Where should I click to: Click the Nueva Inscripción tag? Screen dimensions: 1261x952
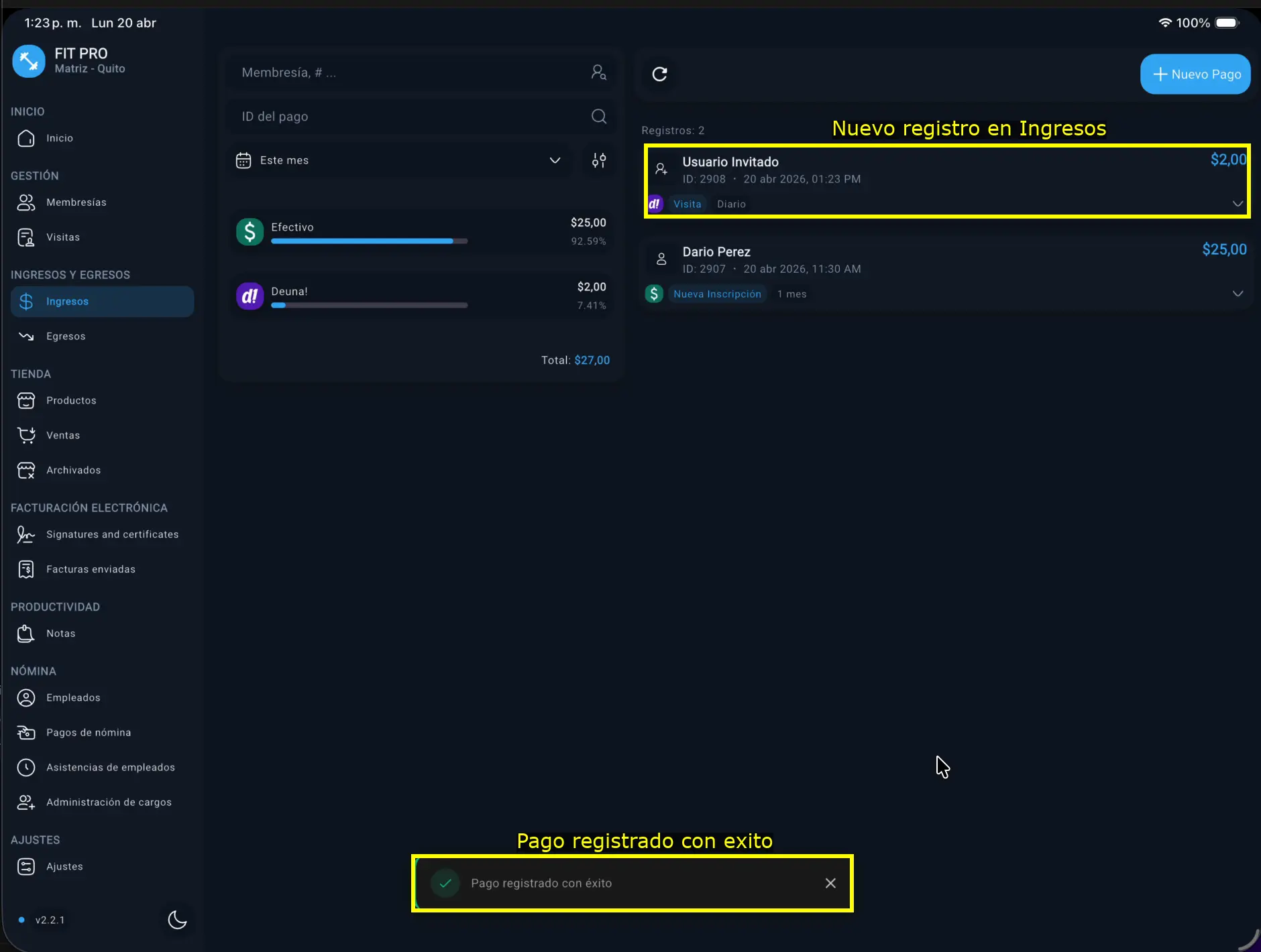[717, 294]
